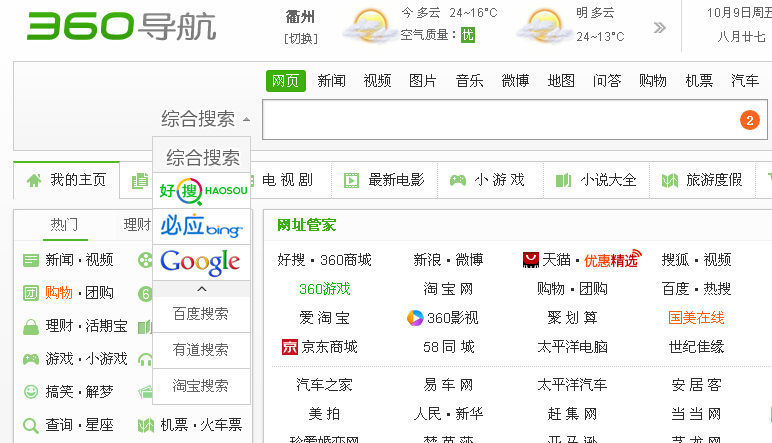Viewport: 772px width, 443px height.
Task: Open the 我的主页 home tab
Action: (x=66, y=180)
